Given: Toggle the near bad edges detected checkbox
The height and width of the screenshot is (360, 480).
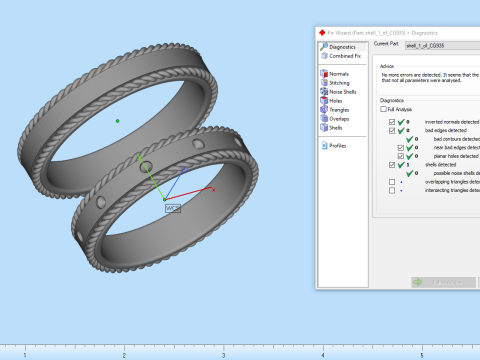Looking at the screenshot, I should [401, 148].
